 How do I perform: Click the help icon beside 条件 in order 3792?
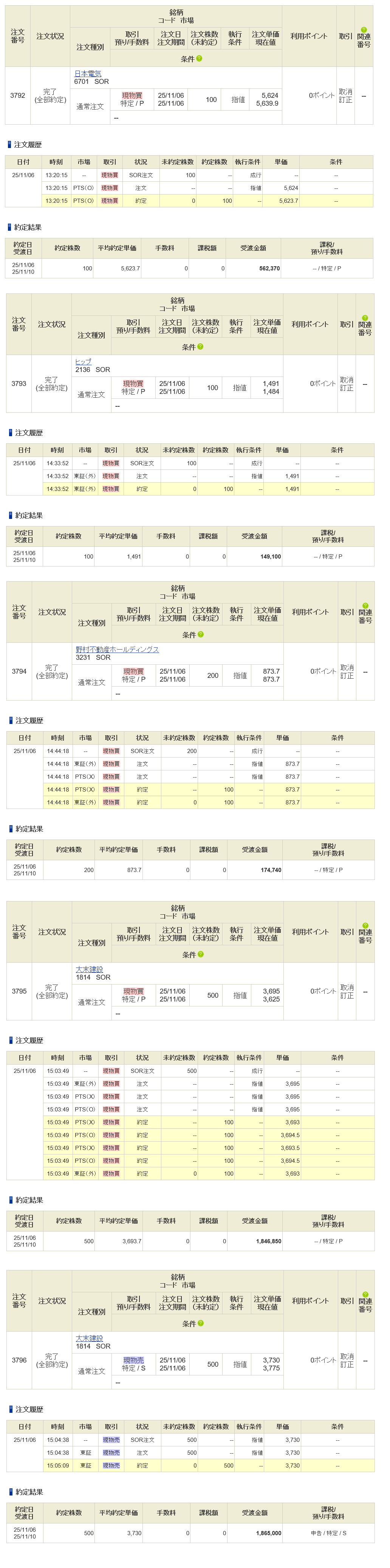pos(199,59)
